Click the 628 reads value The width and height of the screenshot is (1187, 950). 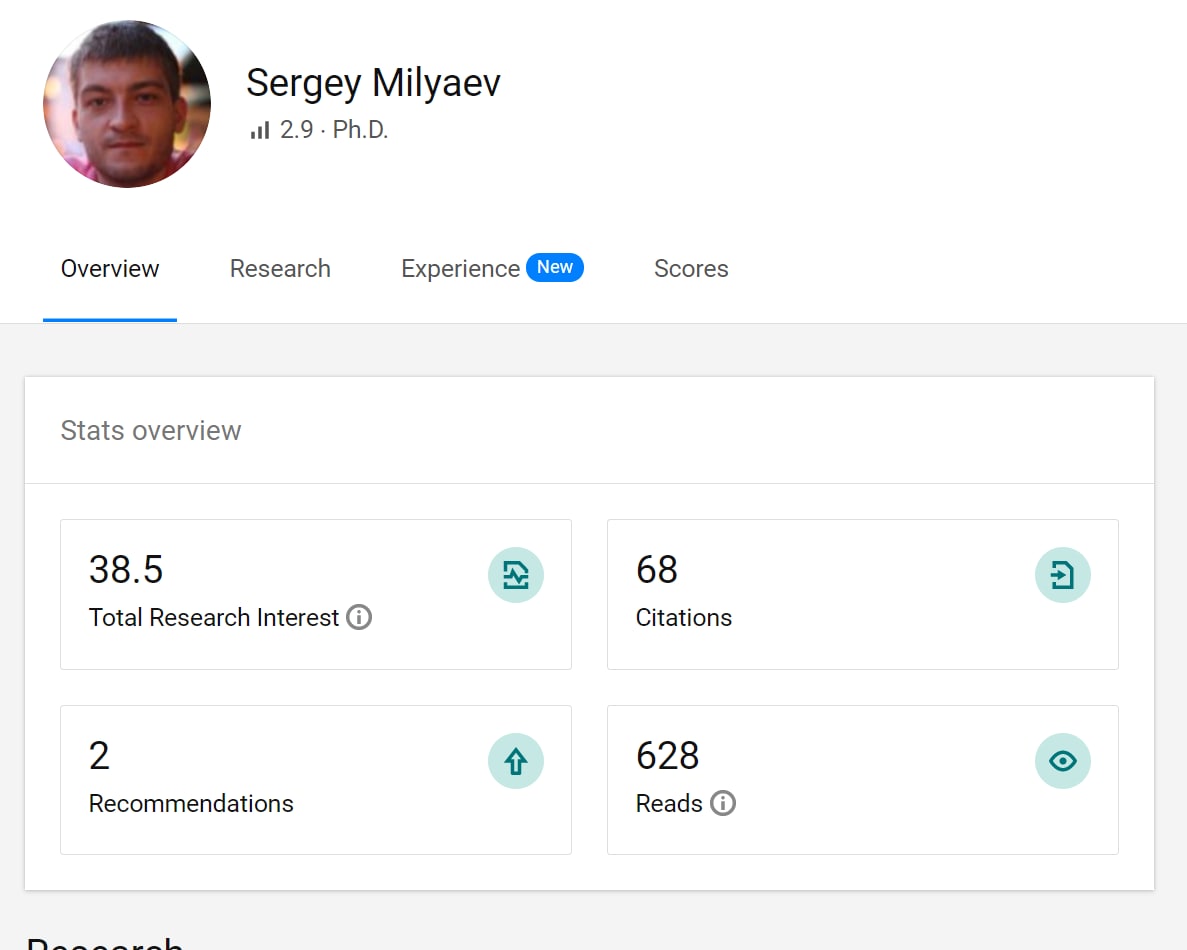668,755
